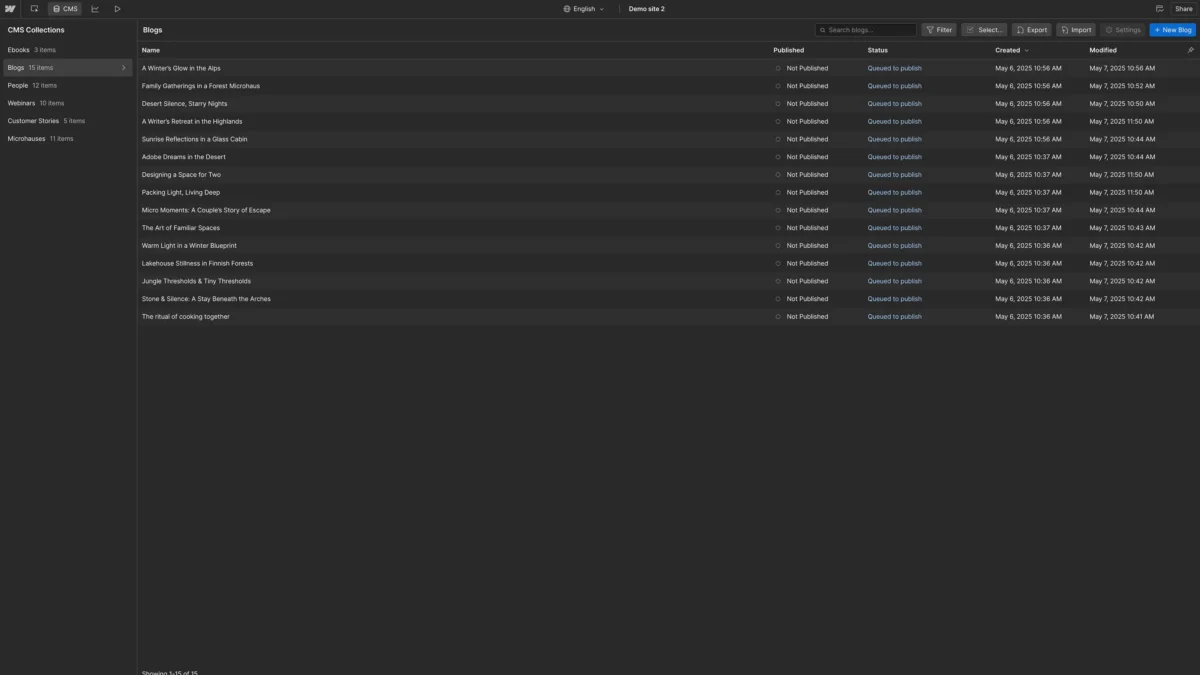1200x675 pixels.
Task: Toggle the Published switch for A Winter's Glow
Action: 778,68
